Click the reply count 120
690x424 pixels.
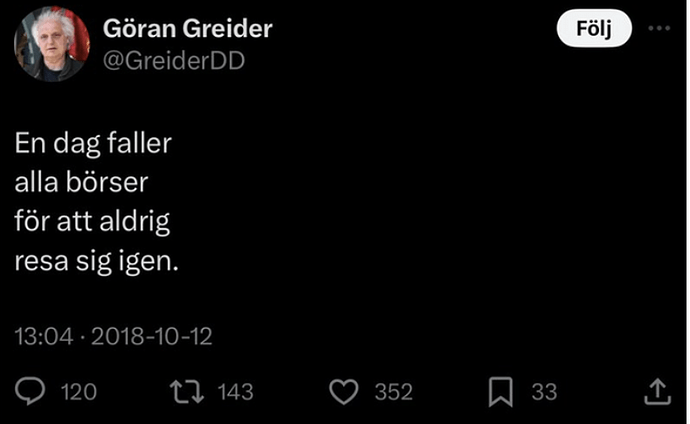point(79,392)
